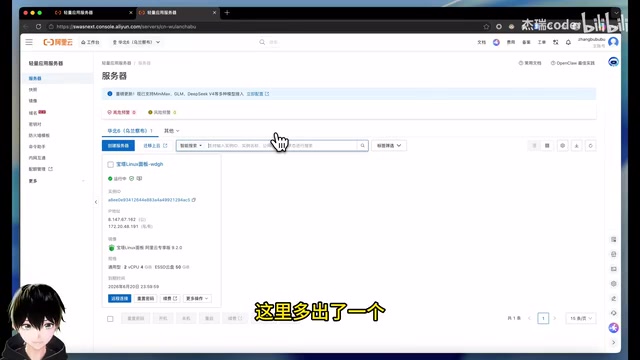
Task: Click the 风险预警 alert counter
Action: [x=162, y=112]
